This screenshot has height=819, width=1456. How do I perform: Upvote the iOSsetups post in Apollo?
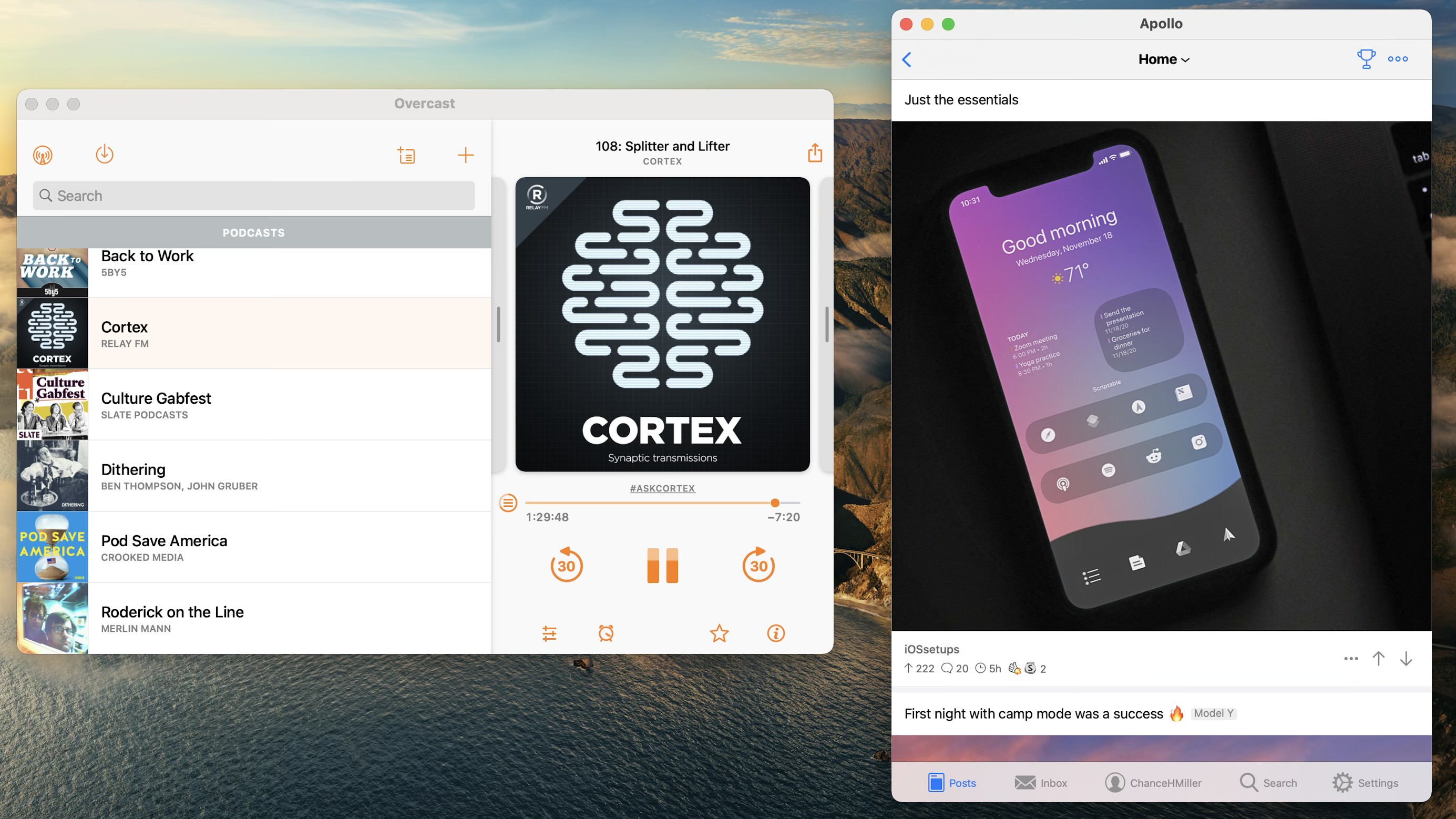pos(1378,659)
